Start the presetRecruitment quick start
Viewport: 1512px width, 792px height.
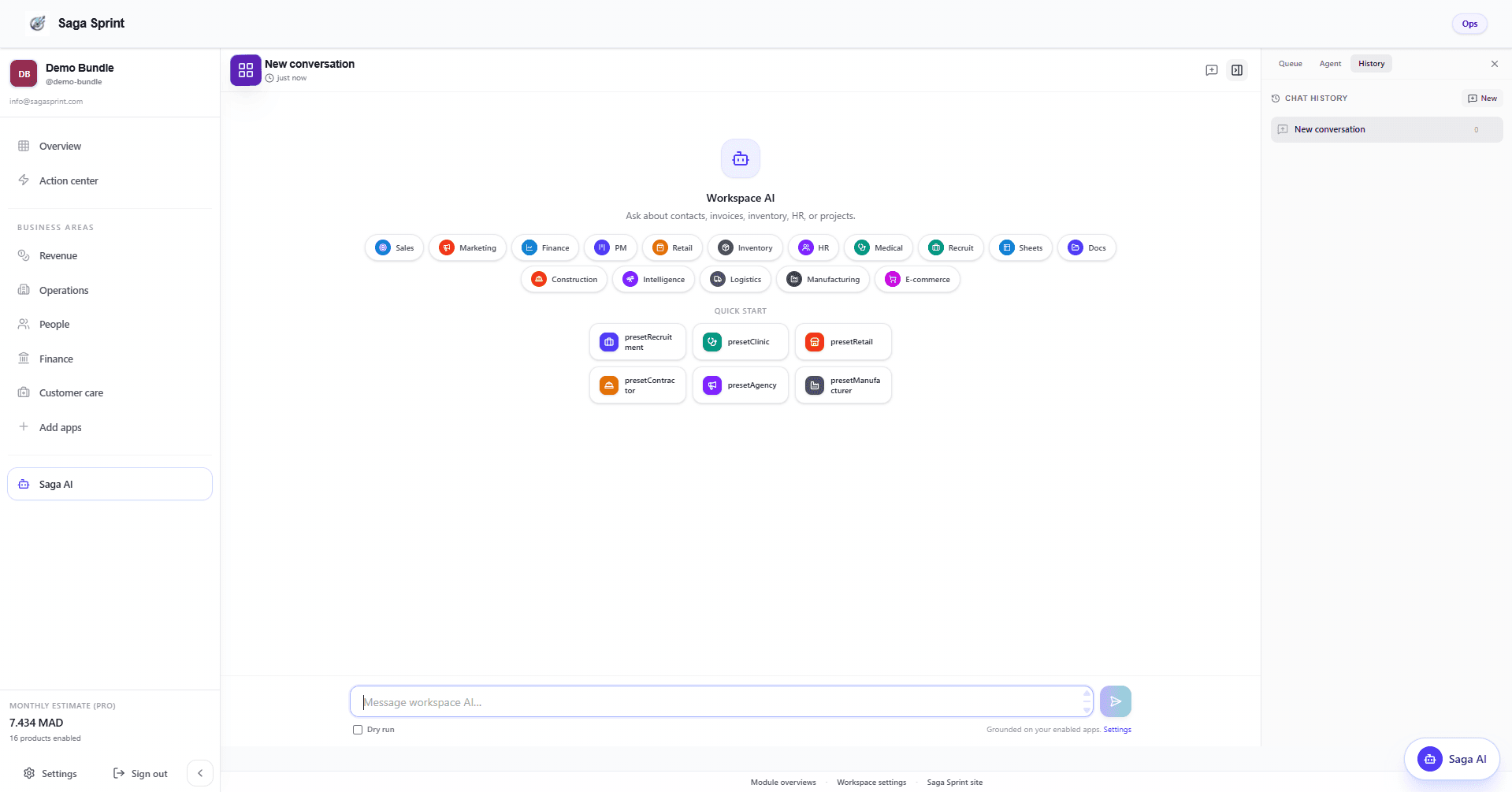638,342
